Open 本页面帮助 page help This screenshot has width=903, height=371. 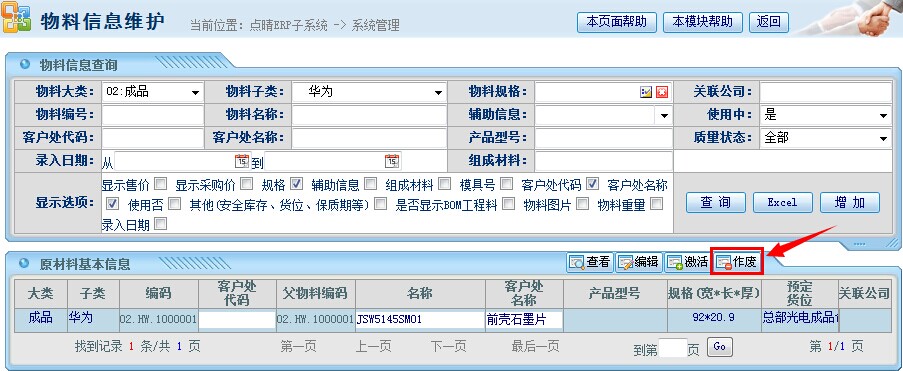617,22
